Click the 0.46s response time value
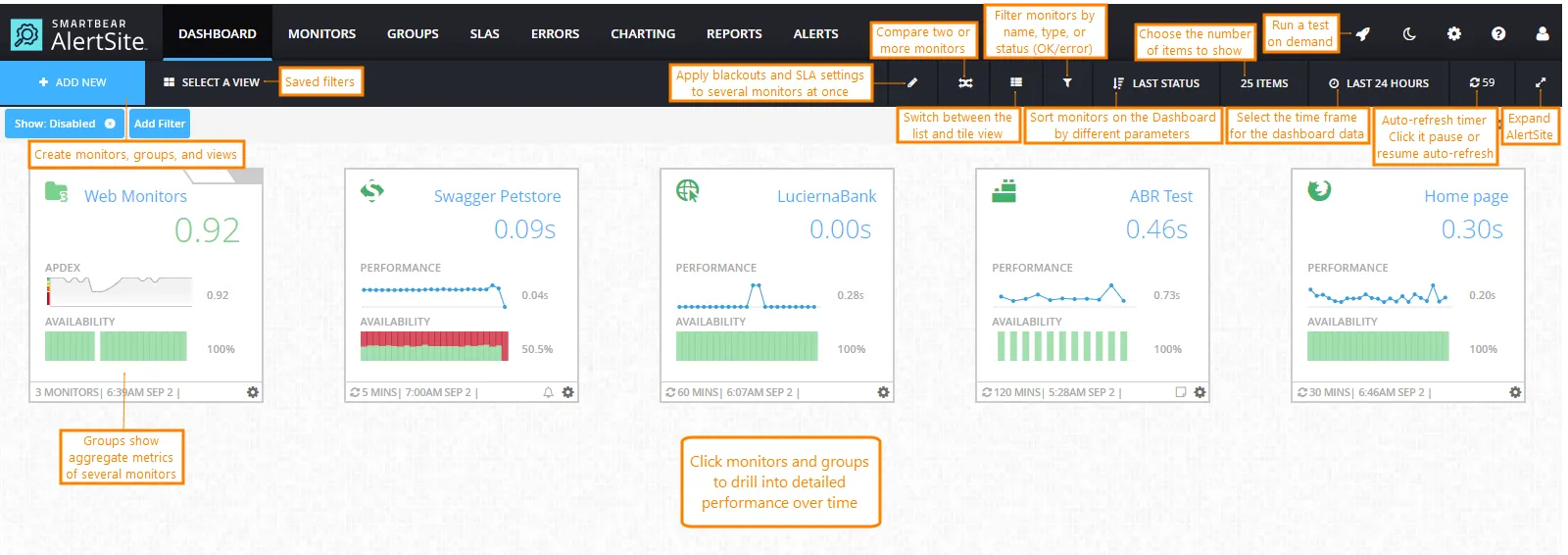The width and height of the screenshot is (1568, 555). 1156,229
